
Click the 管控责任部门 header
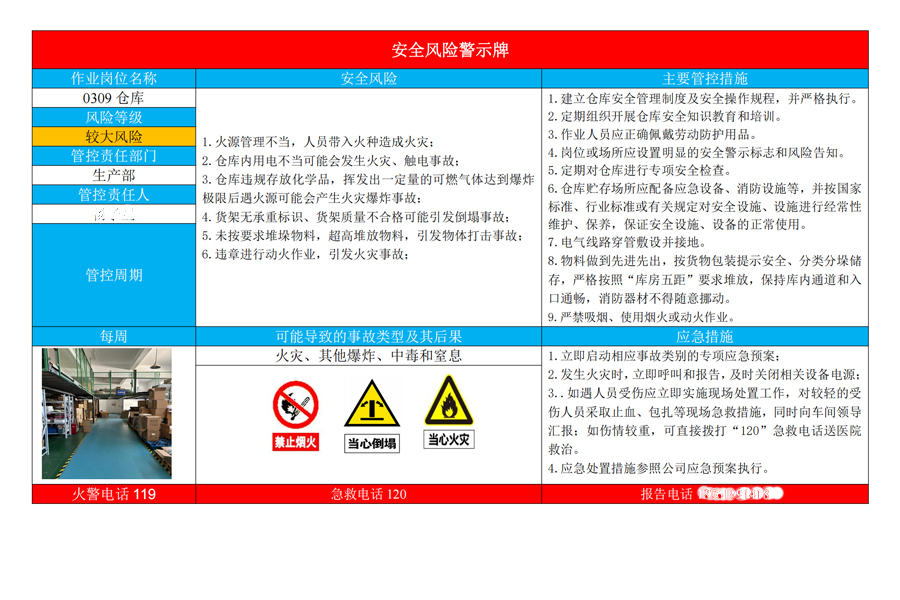click(x=113, y=156)
